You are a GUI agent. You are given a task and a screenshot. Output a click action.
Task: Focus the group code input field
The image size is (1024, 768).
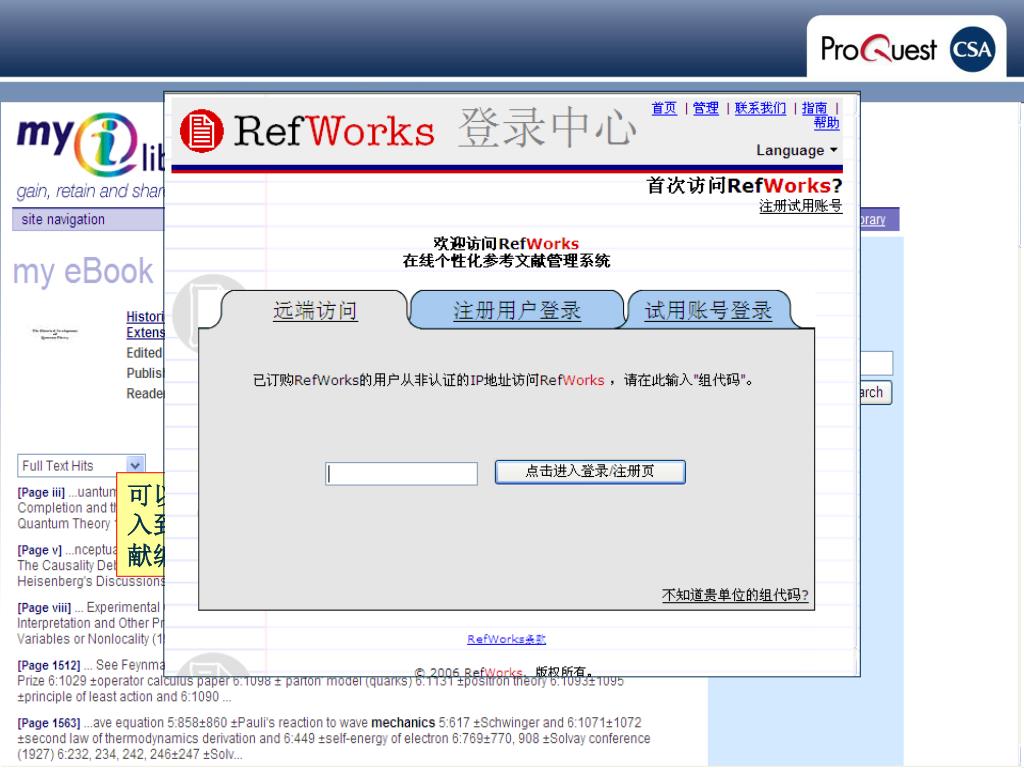point(402,473)
